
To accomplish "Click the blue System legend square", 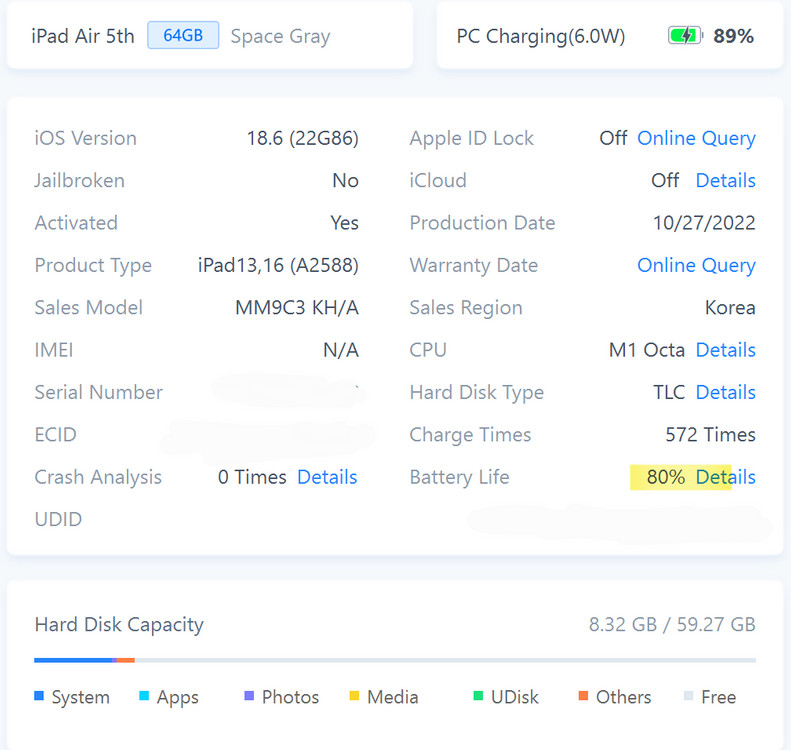I will coord(39,696).
